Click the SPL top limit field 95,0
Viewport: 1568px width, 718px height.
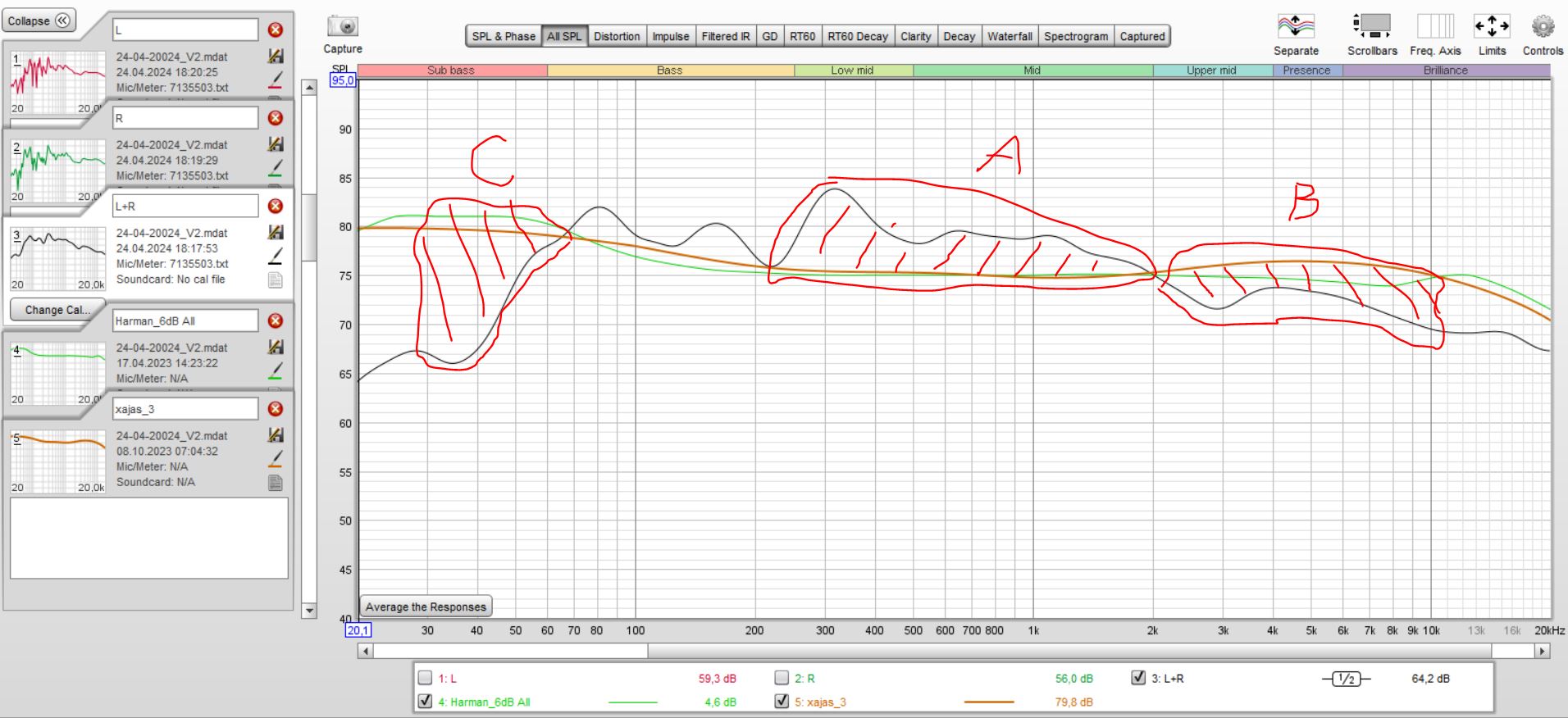343,80
